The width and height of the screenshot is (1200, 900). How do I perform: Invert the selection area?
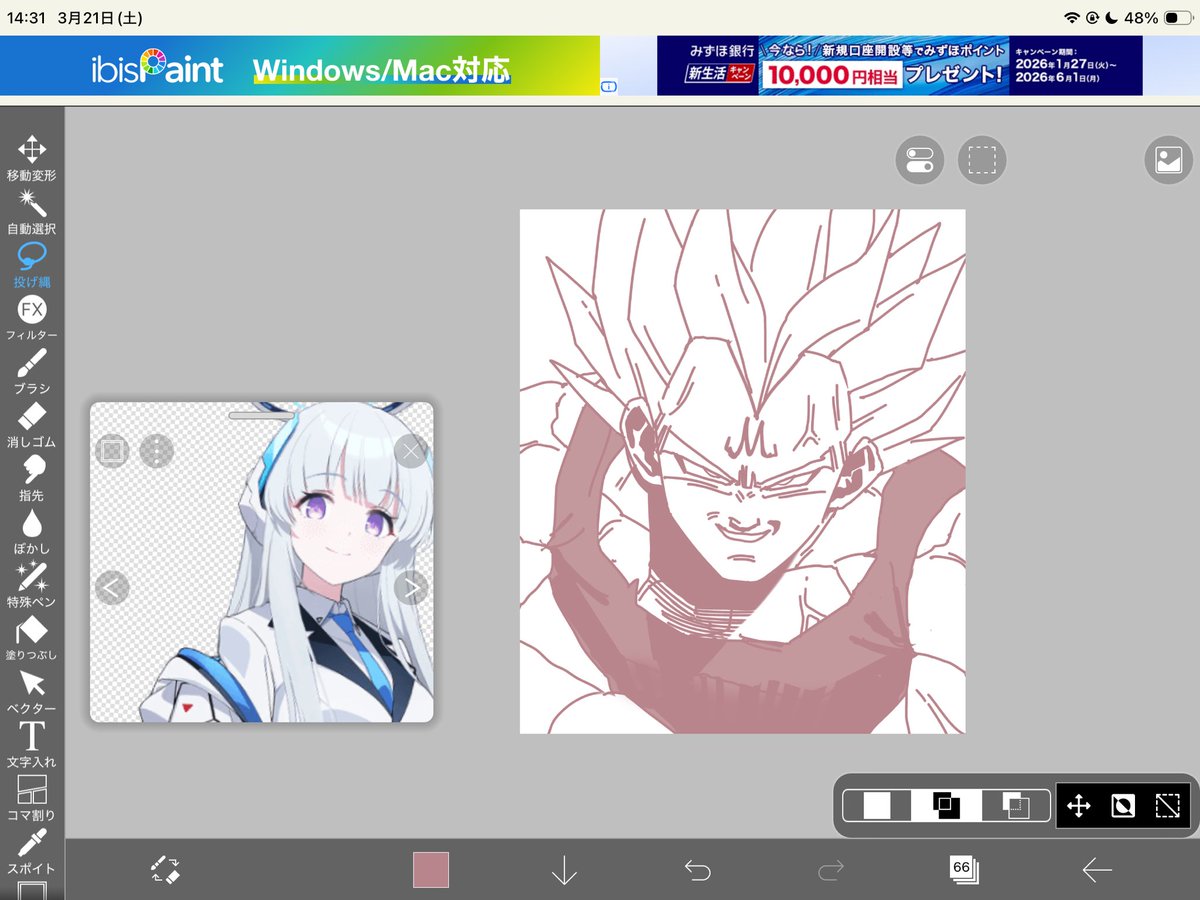point(1123,805)
